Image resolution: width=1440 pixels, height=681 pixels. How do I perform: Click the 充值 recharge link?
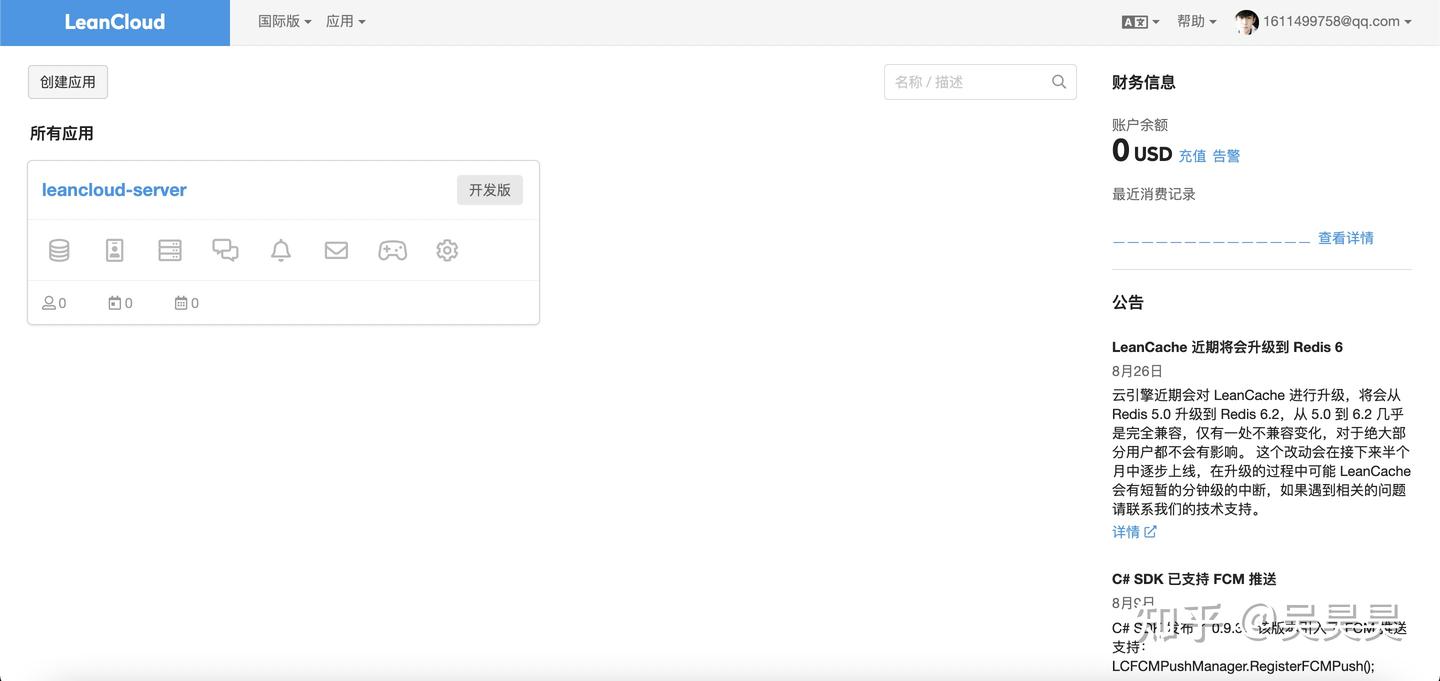point(1193,156)
